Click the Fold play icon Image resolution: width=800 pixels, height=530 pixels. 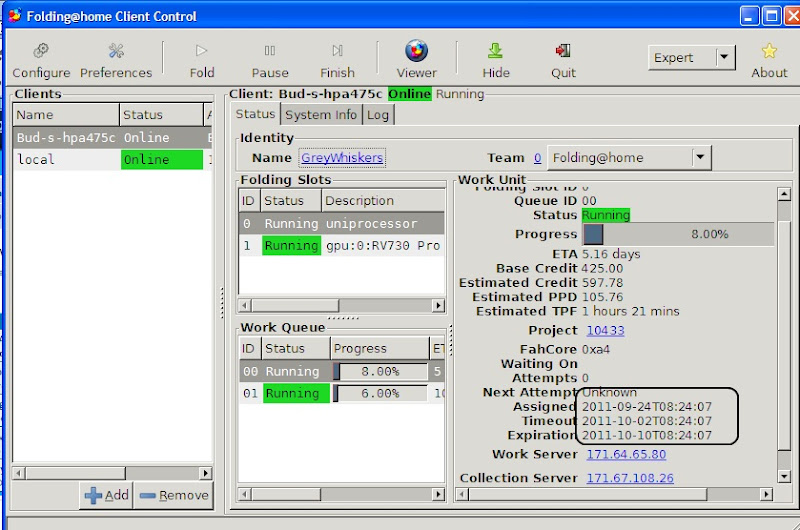pyautogui.click(x=202, y=51)
